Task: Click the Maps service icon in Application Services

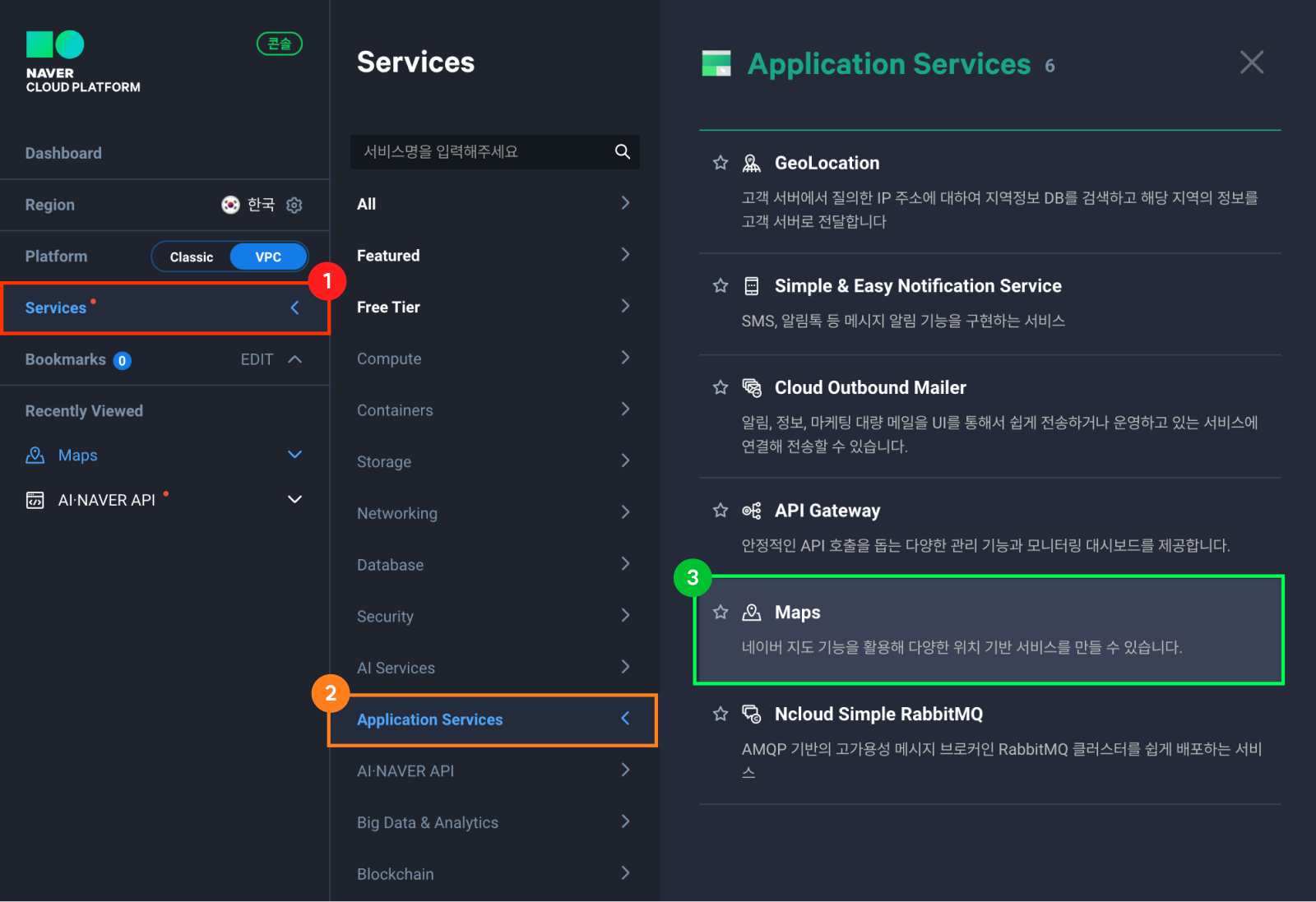Action: click(x=752, y=613)
